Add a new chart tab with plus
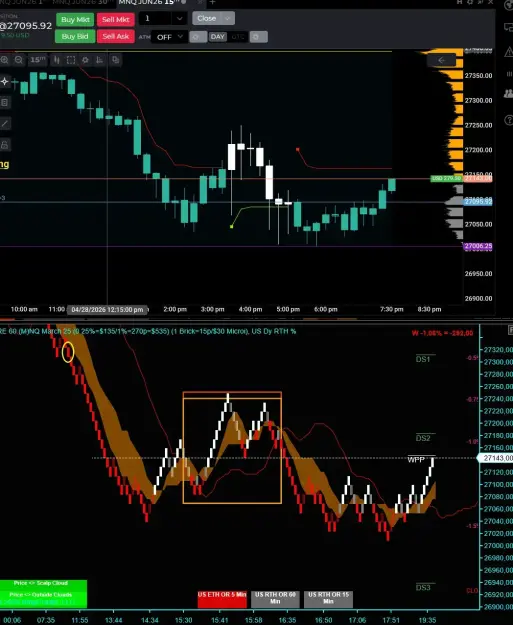This screenshot has height=625, width=513. [x=212, y=2]
